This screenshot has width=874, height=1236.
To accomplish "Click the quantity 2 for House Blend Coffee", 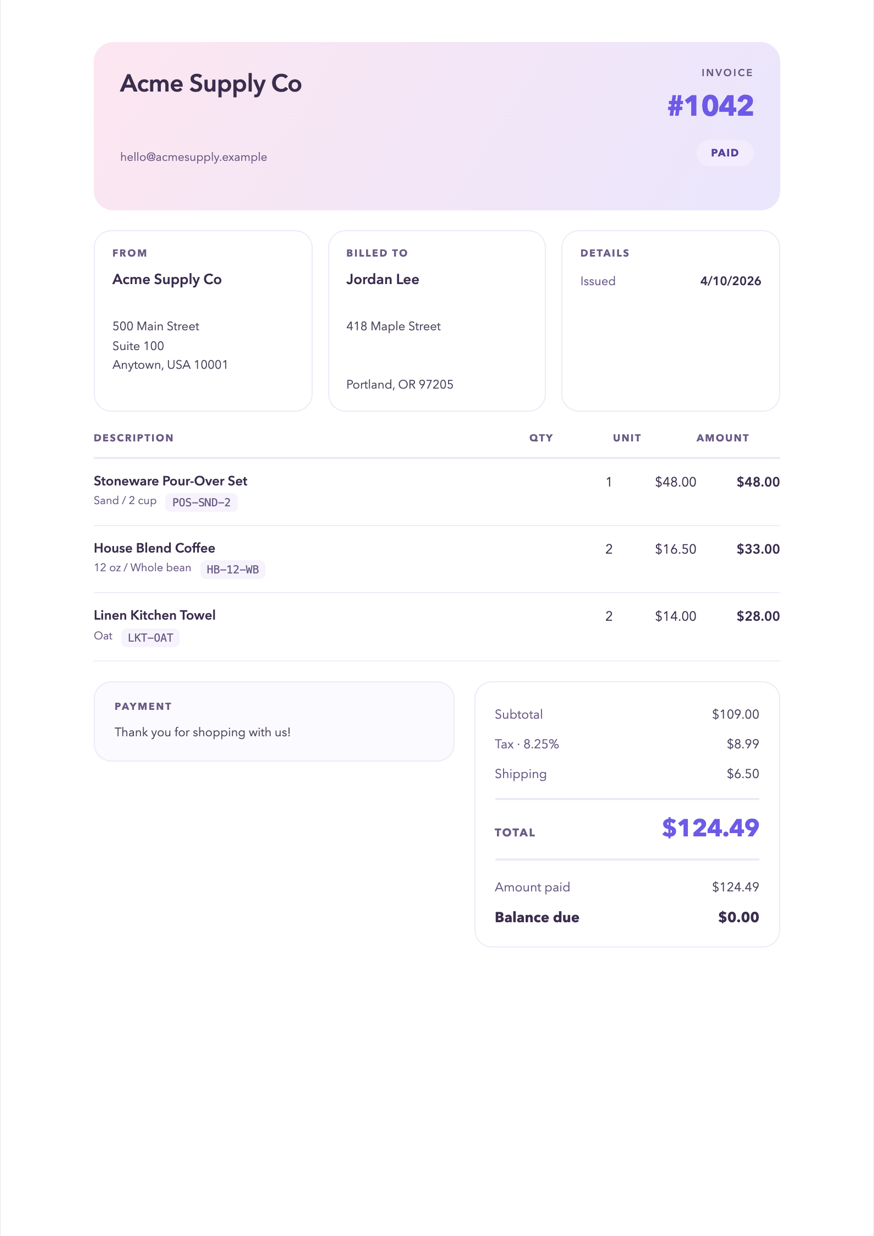I will pyautogui.click(x=609, y=549).
